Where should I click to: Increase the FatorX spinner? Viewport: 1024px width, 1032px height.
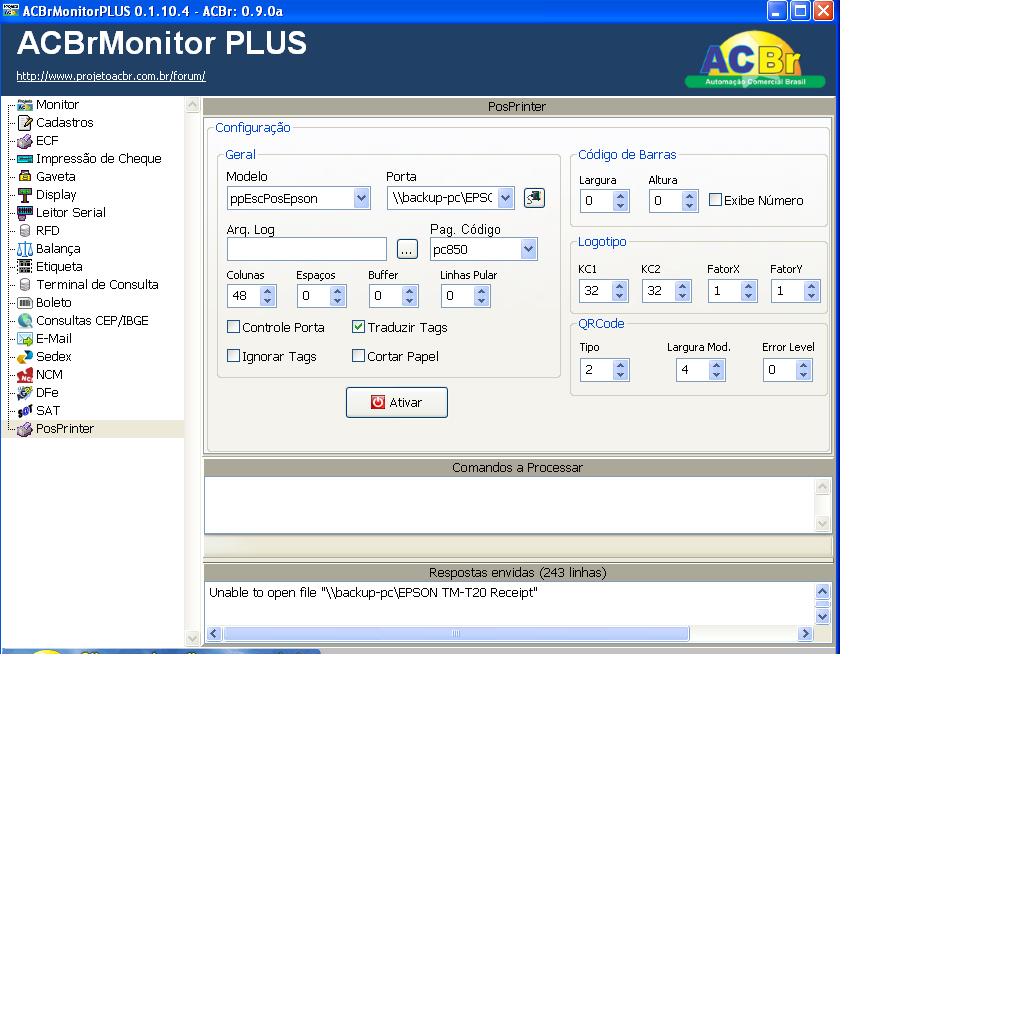click(x=748, y=286)
